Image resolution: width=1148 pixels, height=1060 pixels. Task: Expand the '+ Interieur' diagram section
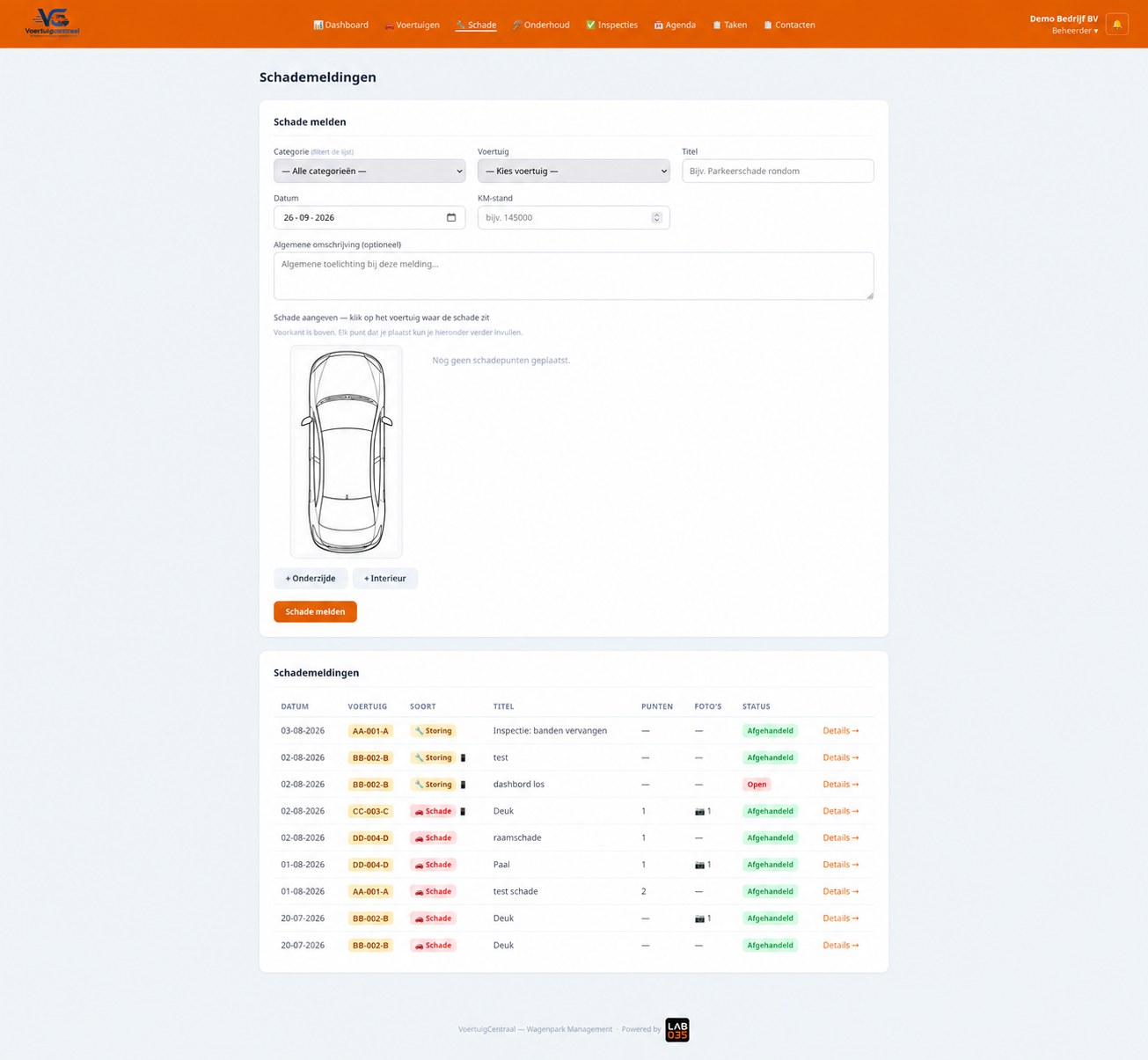coord(385,579)
